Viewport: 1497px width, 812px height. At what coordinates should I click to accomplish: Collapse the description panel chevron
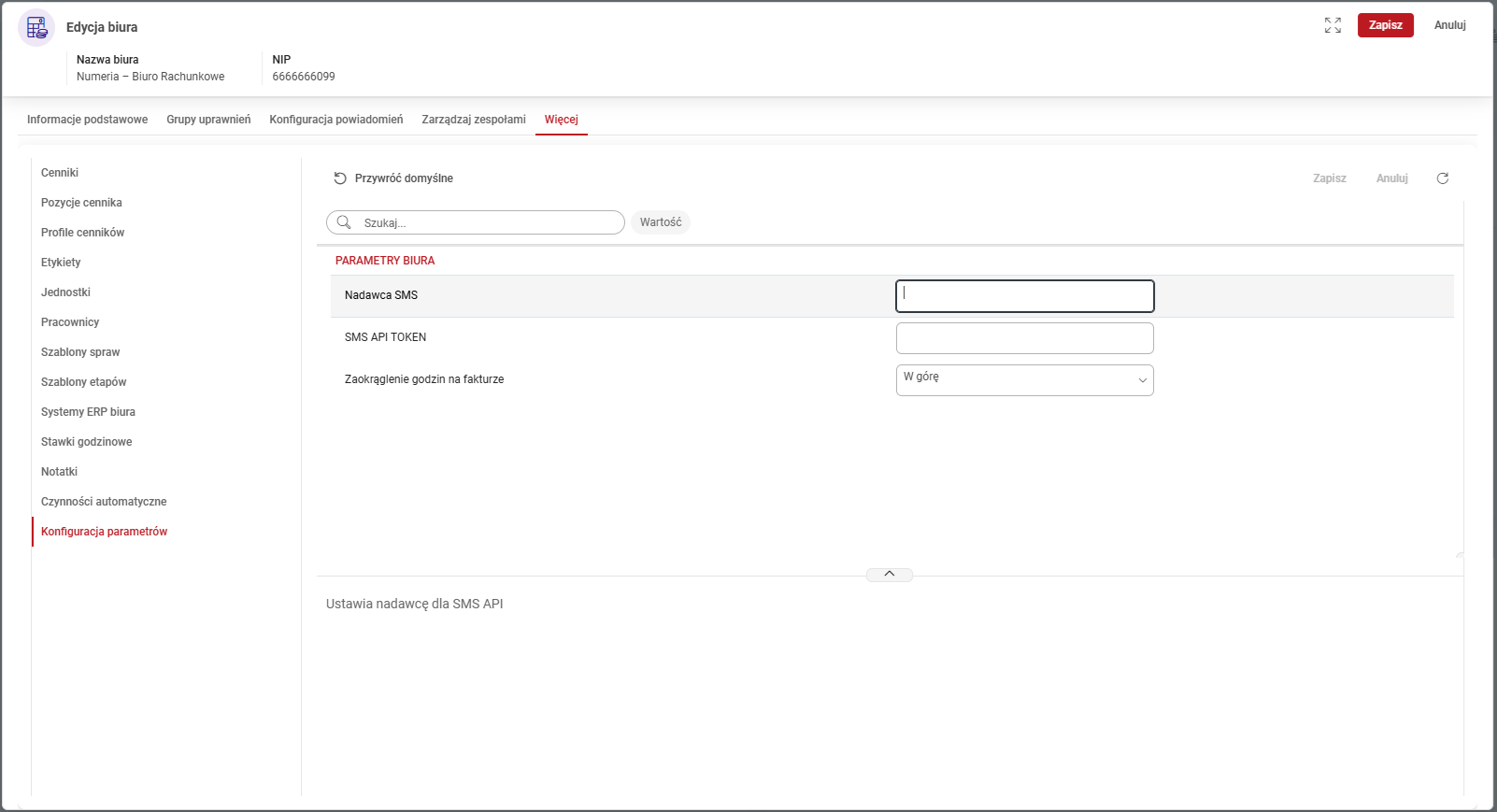tap(889, 575)
